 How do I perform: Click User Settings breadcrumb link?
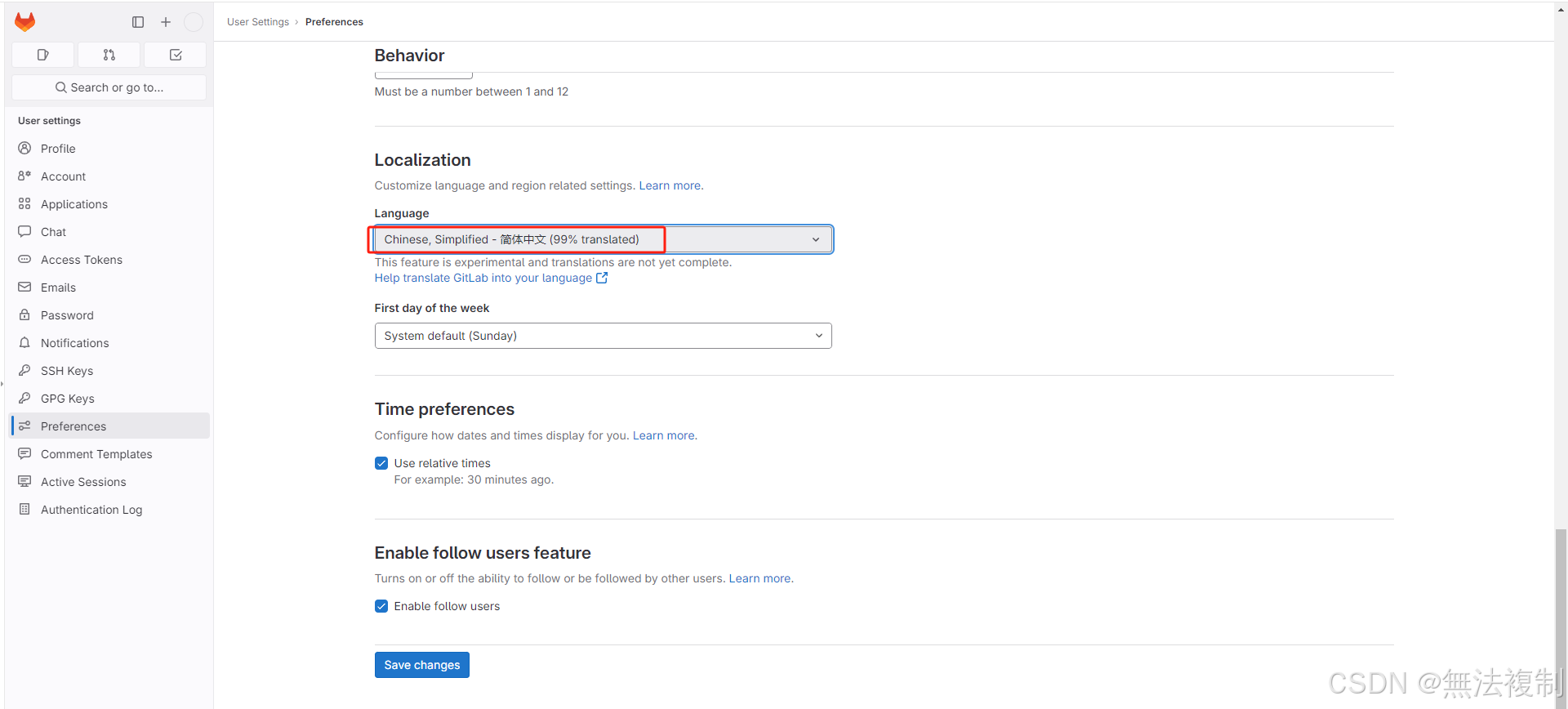pyautogui.click(x=258, y=22)
